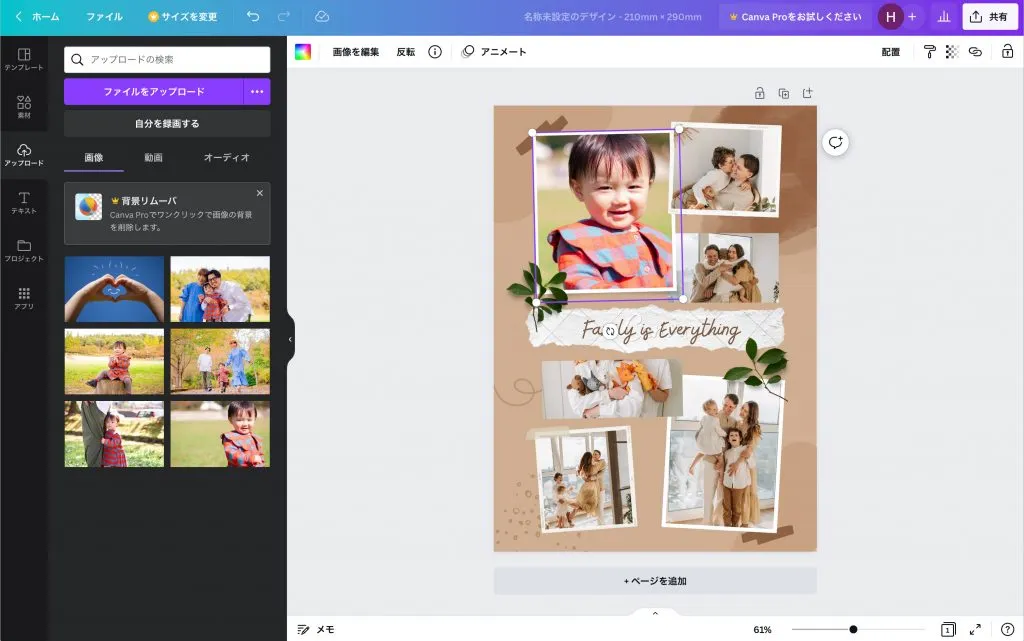The width and height of the screenshot is (1024, 641).
Task: Dismiss the 背景リムーバ promo card
Action: pyautogui.click(x=260, y=193)
